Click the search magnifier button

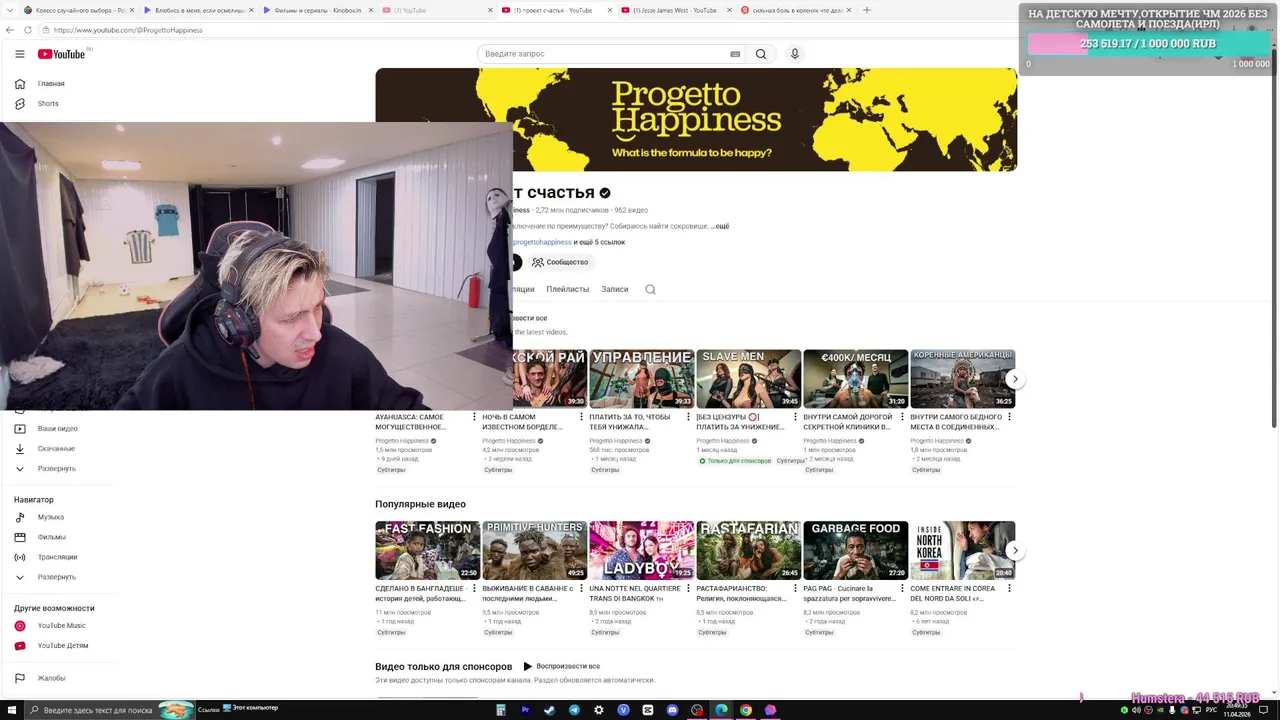pyautogui.click(x=761, y=54)
